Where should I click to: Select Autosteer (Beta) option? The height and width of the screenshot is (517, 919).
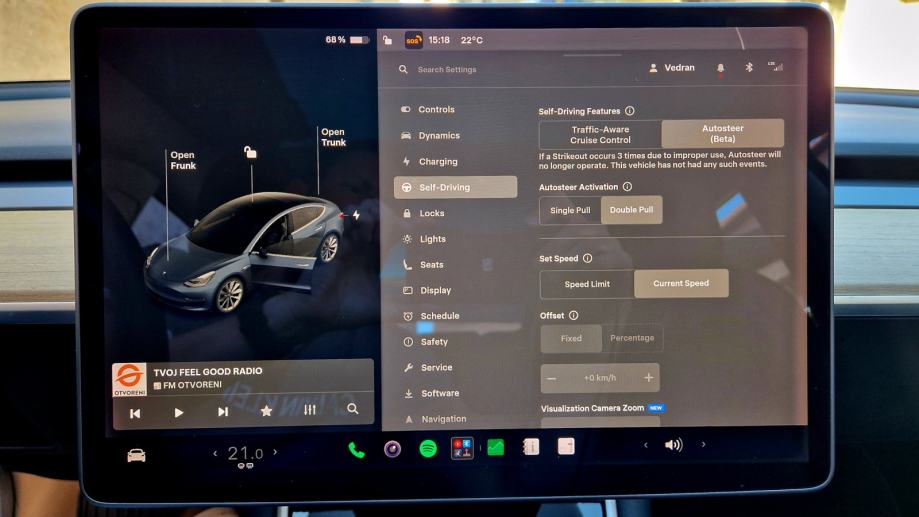pyautogui.click(x=723, y=134)
